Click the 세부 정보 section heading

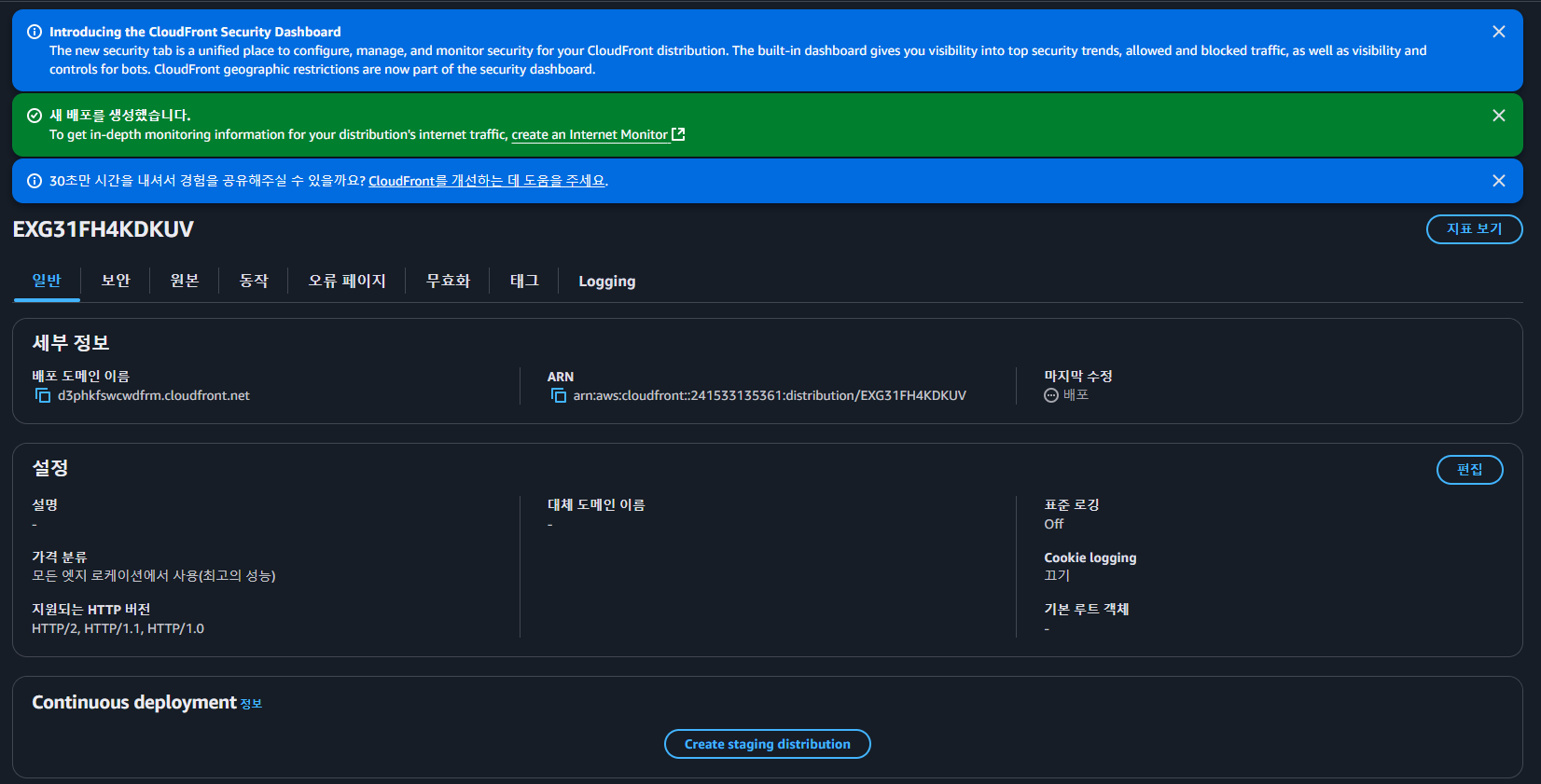coord(71,343)
